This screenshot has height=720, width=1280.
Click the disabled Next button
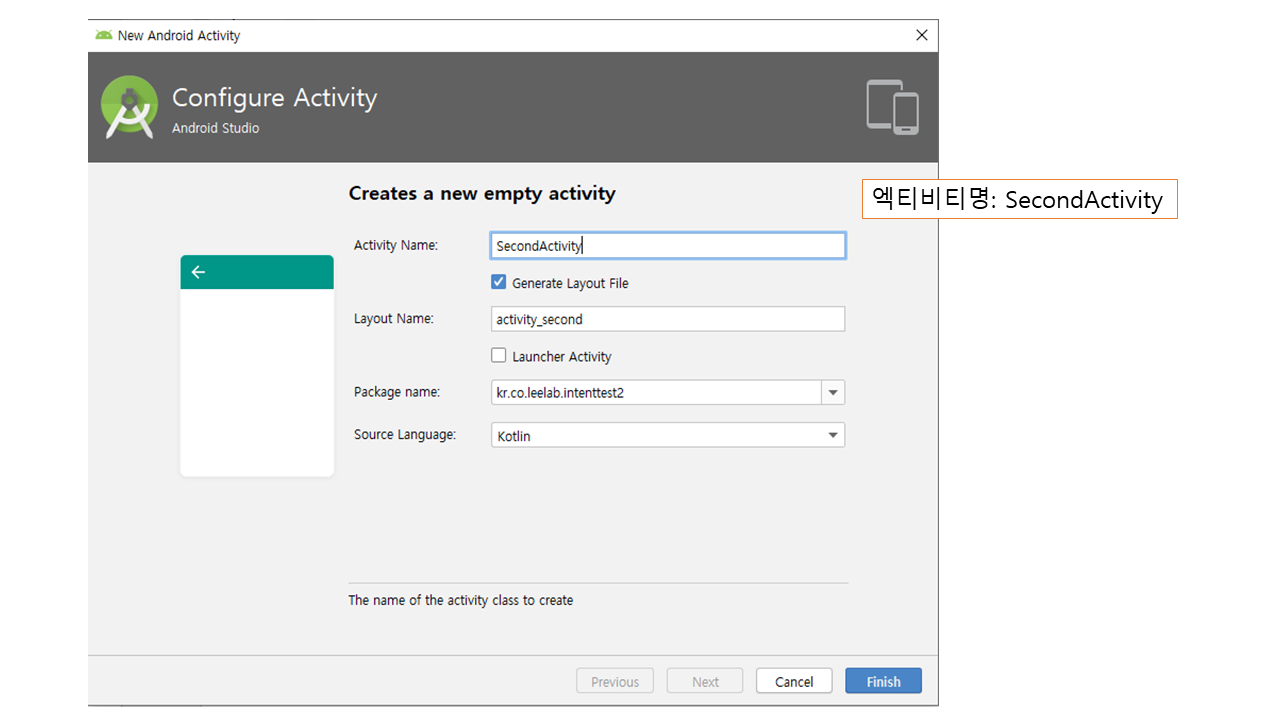pos(705,681)
